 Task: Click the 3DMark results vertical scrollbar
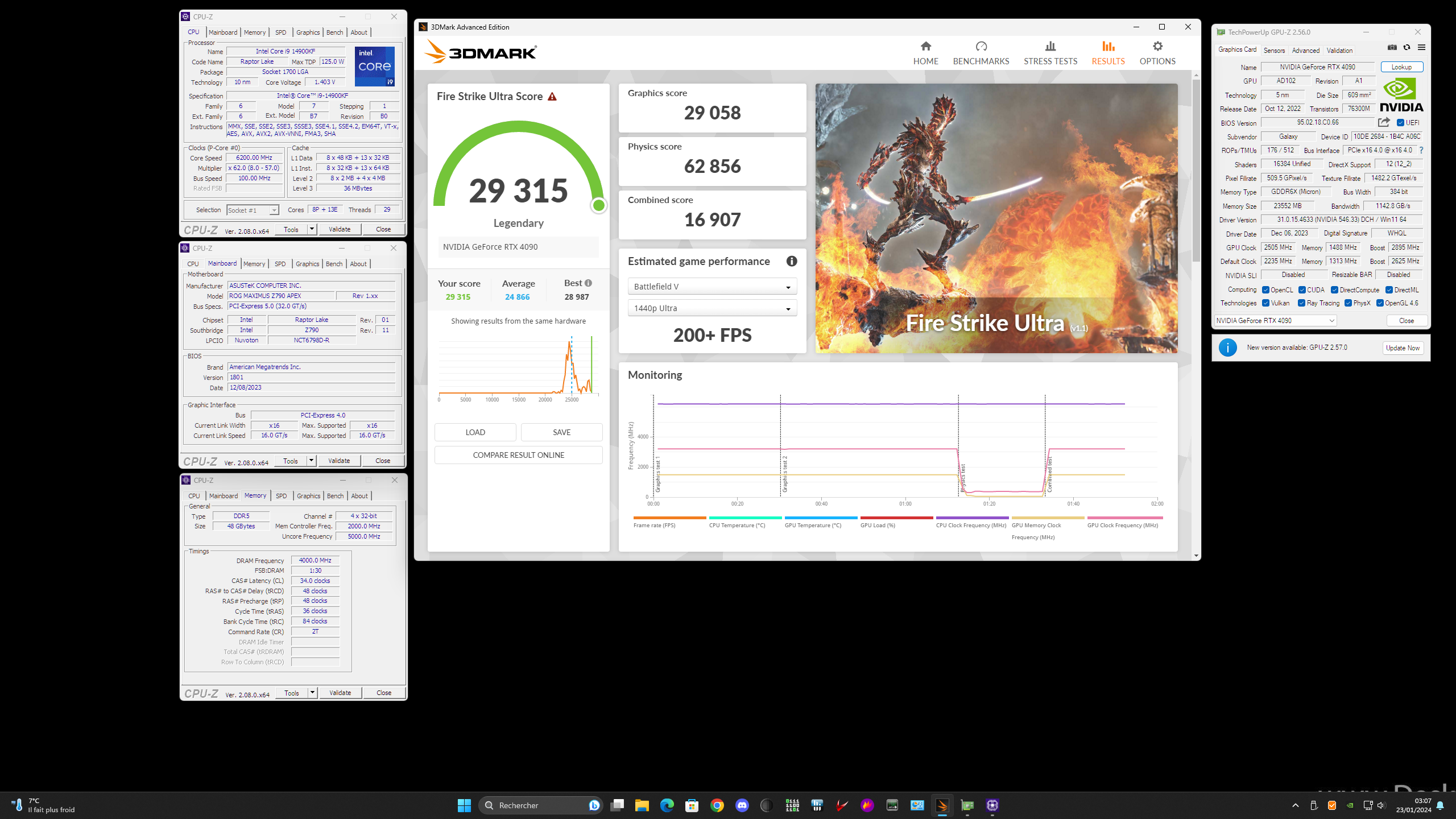click(1196, 171)
